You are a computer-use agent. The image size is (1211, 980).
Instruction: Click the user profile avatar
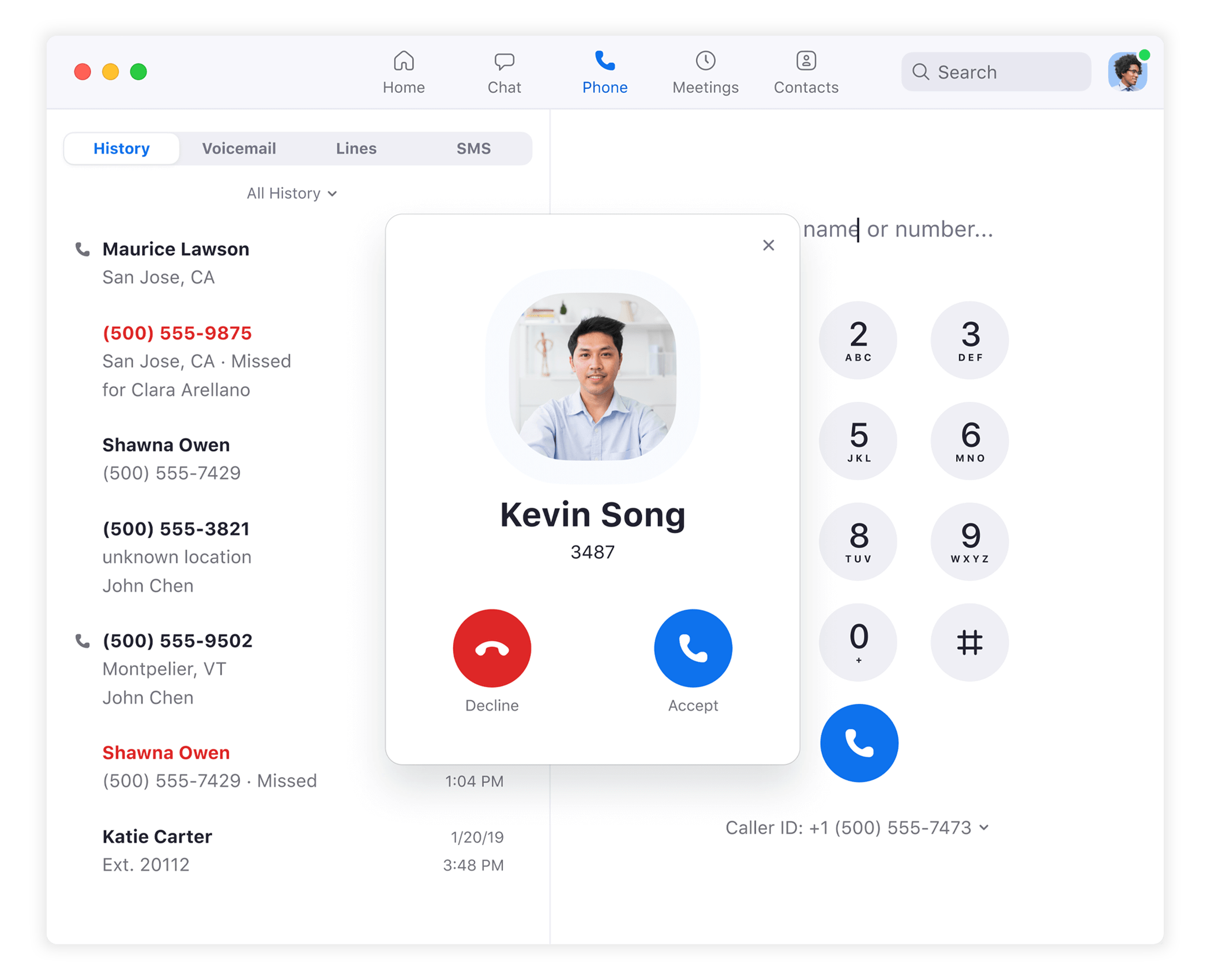click(x=1128, y=71)
